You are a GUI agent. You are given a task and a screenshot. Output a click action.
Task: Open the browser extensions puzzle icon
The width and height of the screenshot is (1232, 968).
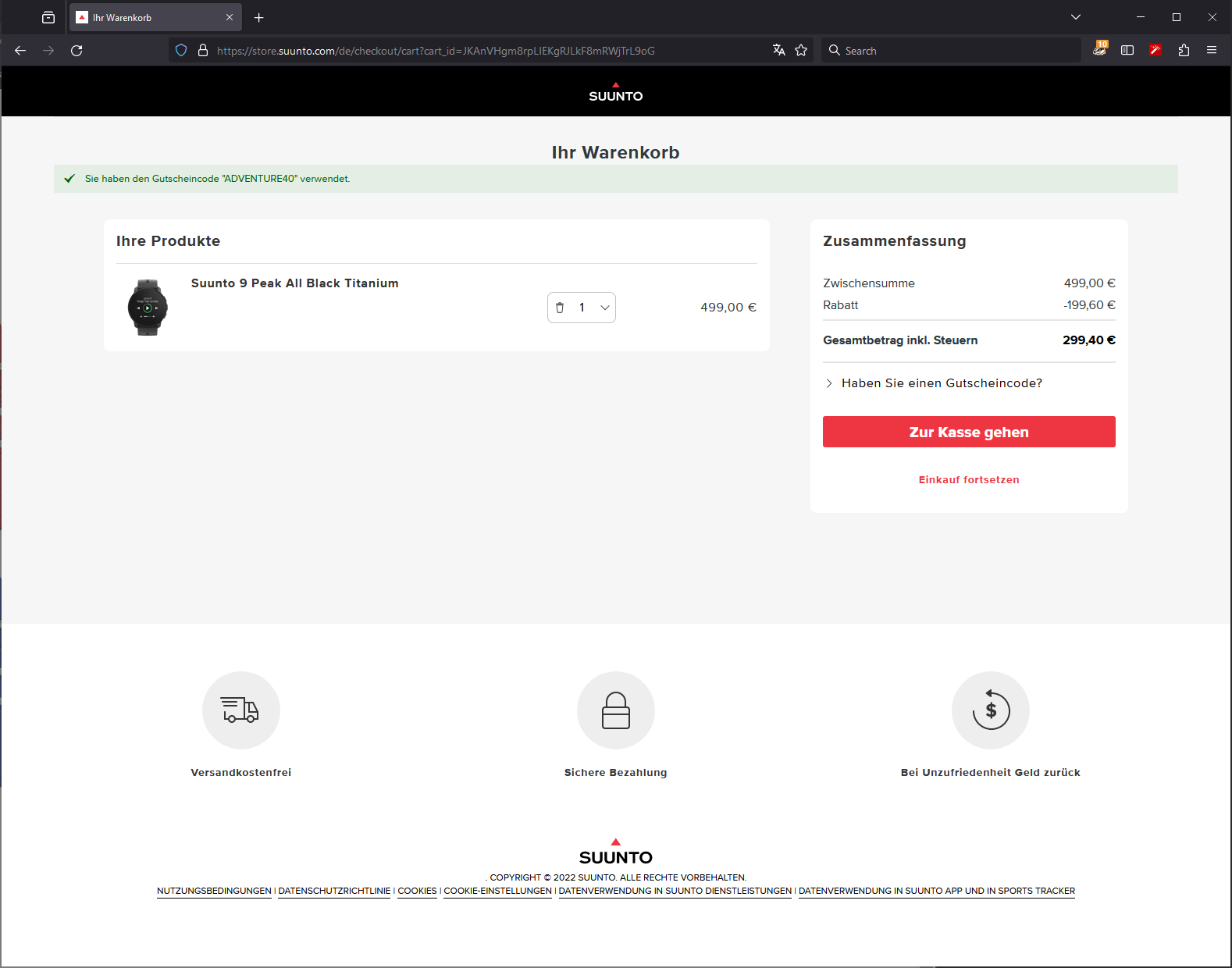click(x=1184, y=51)
